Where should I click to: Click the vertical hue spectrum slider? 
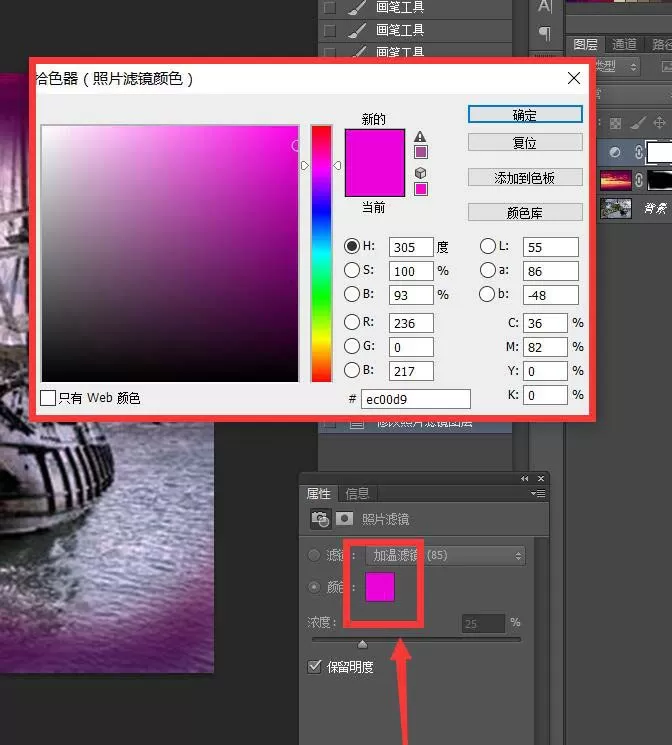tap(321, 254)
